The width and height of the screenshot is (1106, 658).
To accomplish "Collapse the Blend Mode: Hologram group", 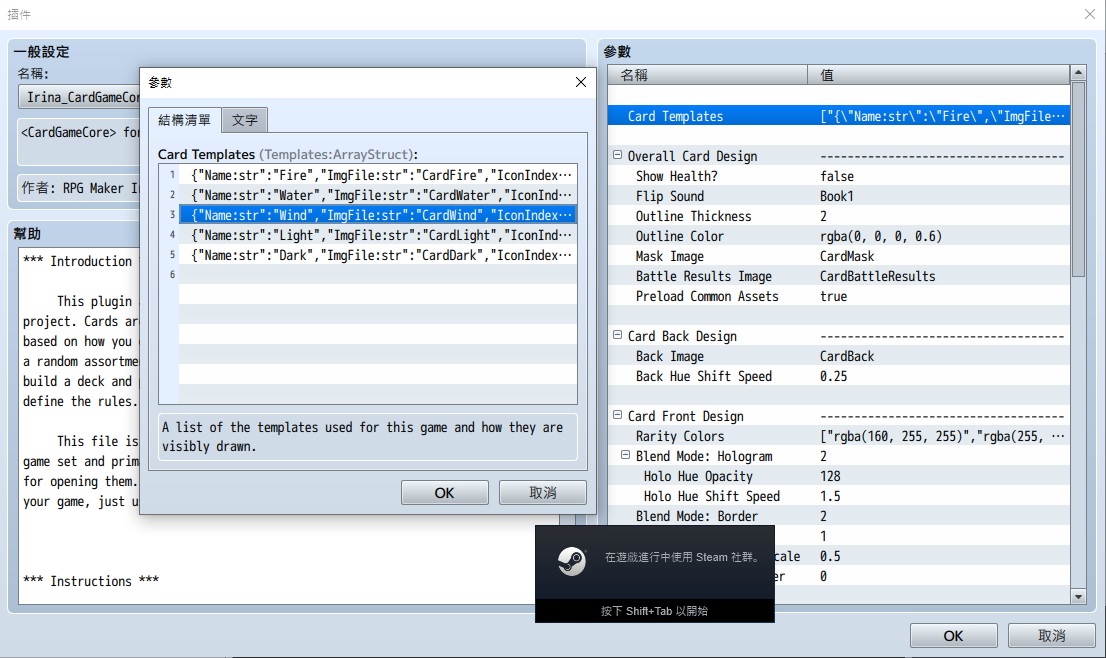I will click(x=625, y=456).
